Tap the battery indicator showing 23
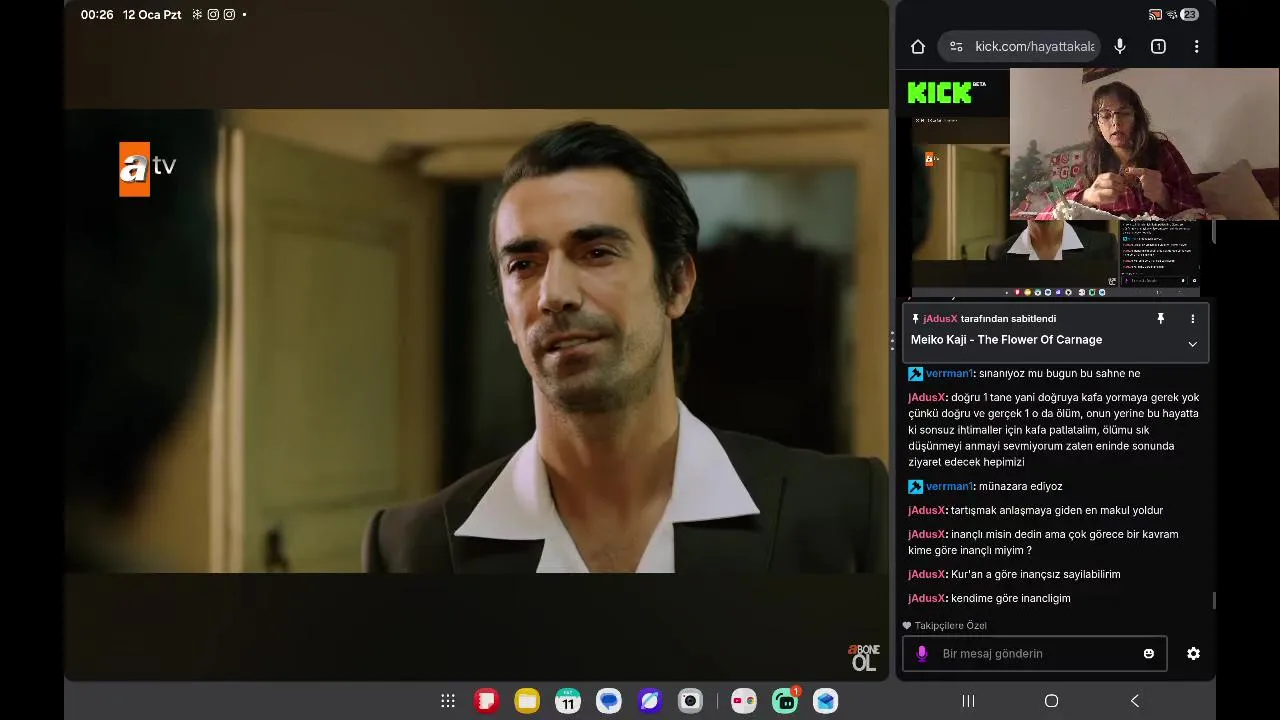1280x720 pixels. pyautogui.click(x=1189, y=15)
